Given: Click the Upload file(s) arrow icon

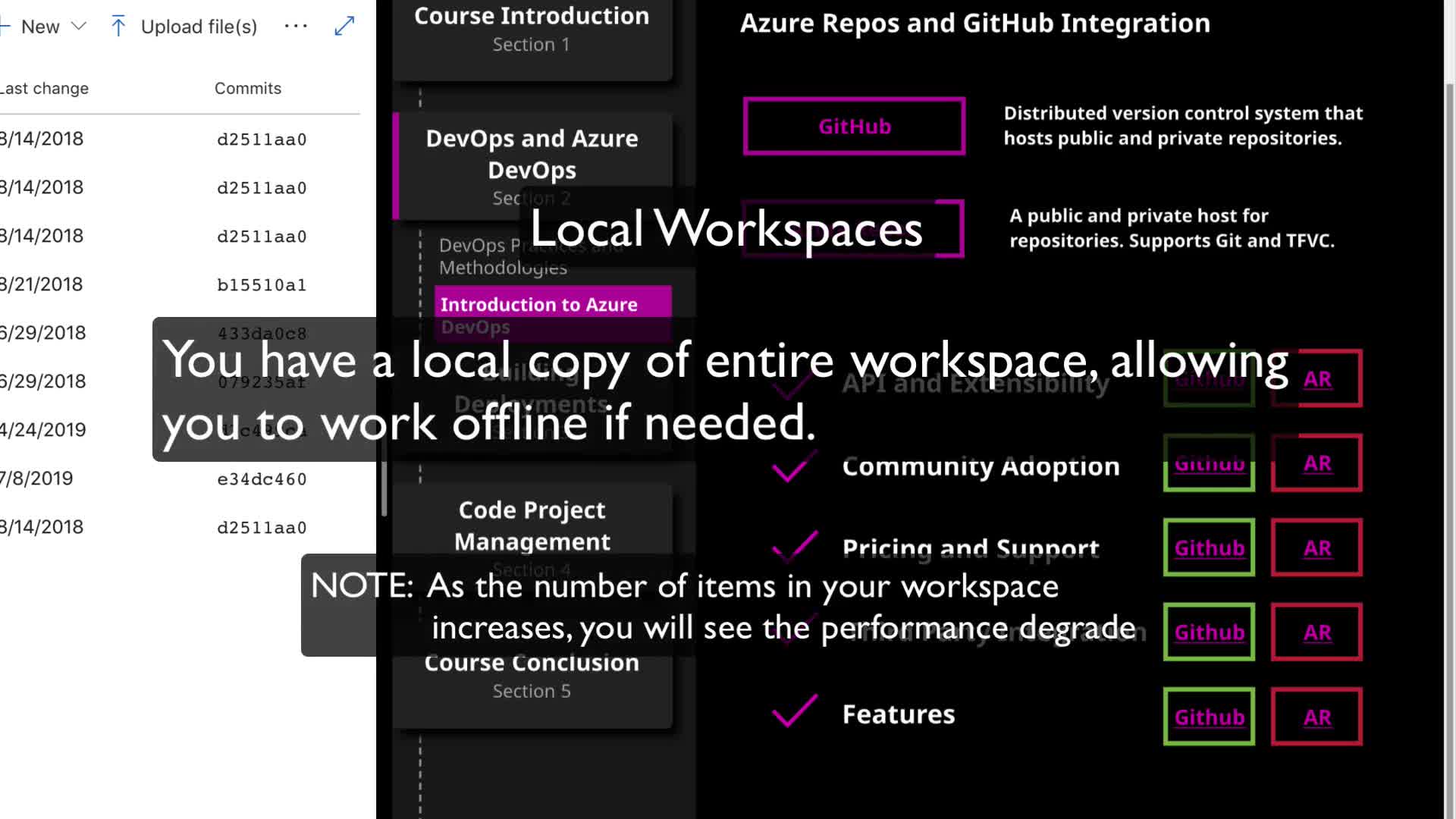Looking at the screenshot, I should coord(118,27).
